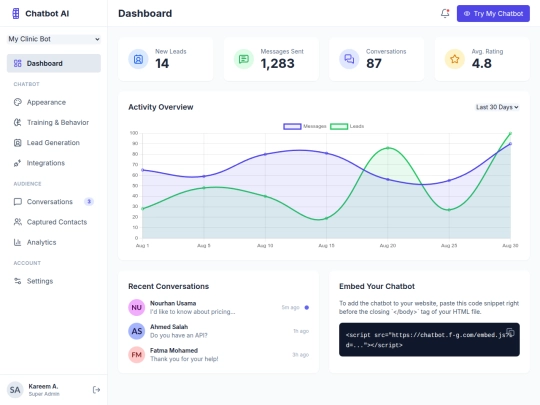Click the NU avatar
The width and height of the screenshot is (540, 405).
[137, 308]
